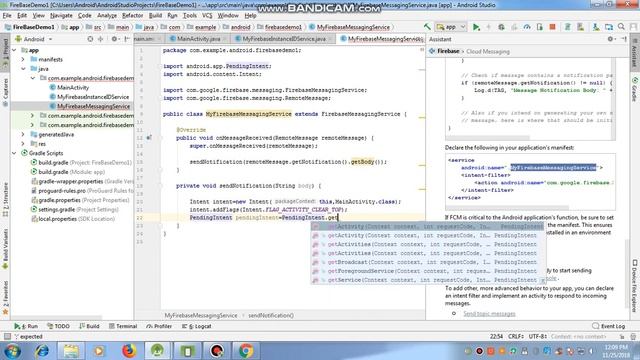Open the File menu
The image size is (640, 360).
point(7,16)
